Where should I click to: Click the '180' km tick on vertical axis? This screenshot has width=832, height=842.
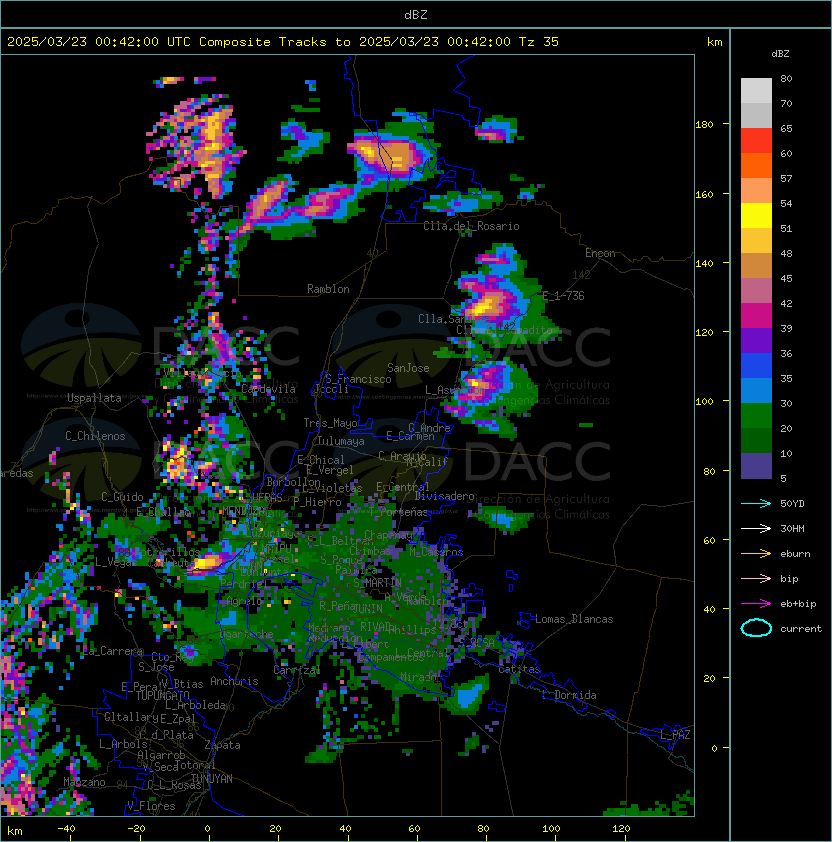tap(704, 125)
